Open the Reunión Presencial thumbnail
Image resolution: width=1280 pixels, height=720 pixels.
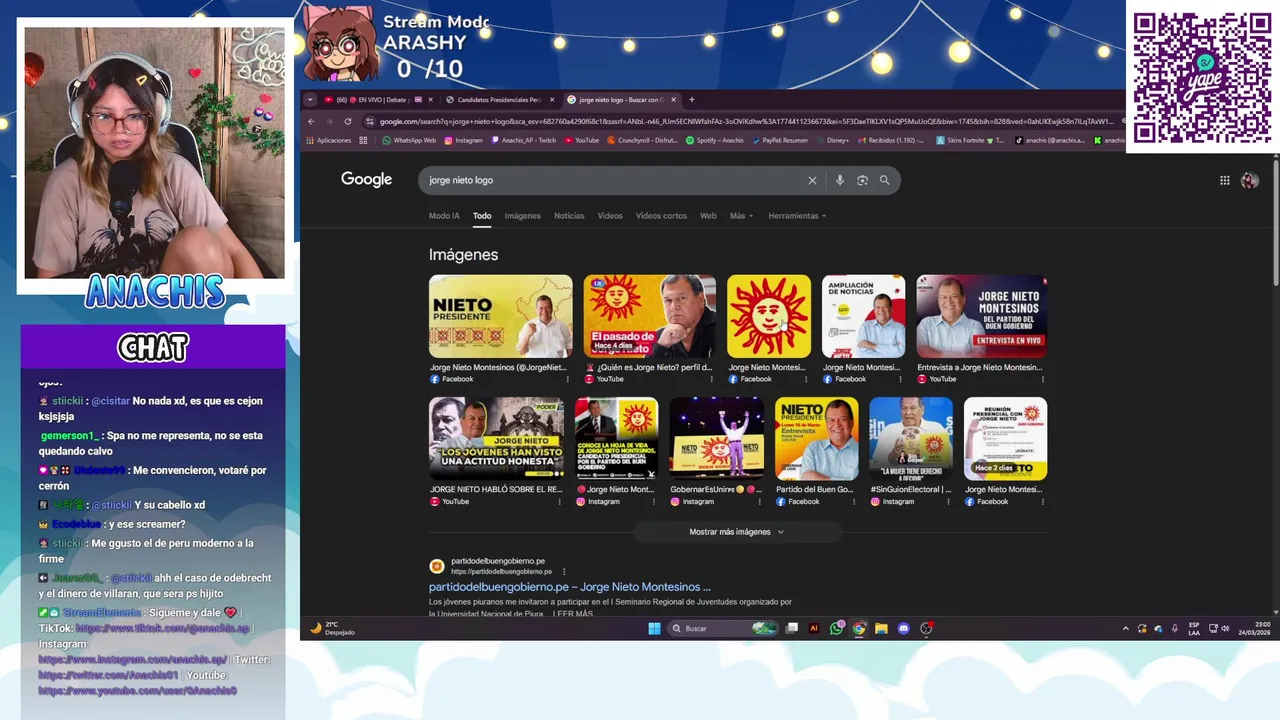click(x=1005, y=439)
